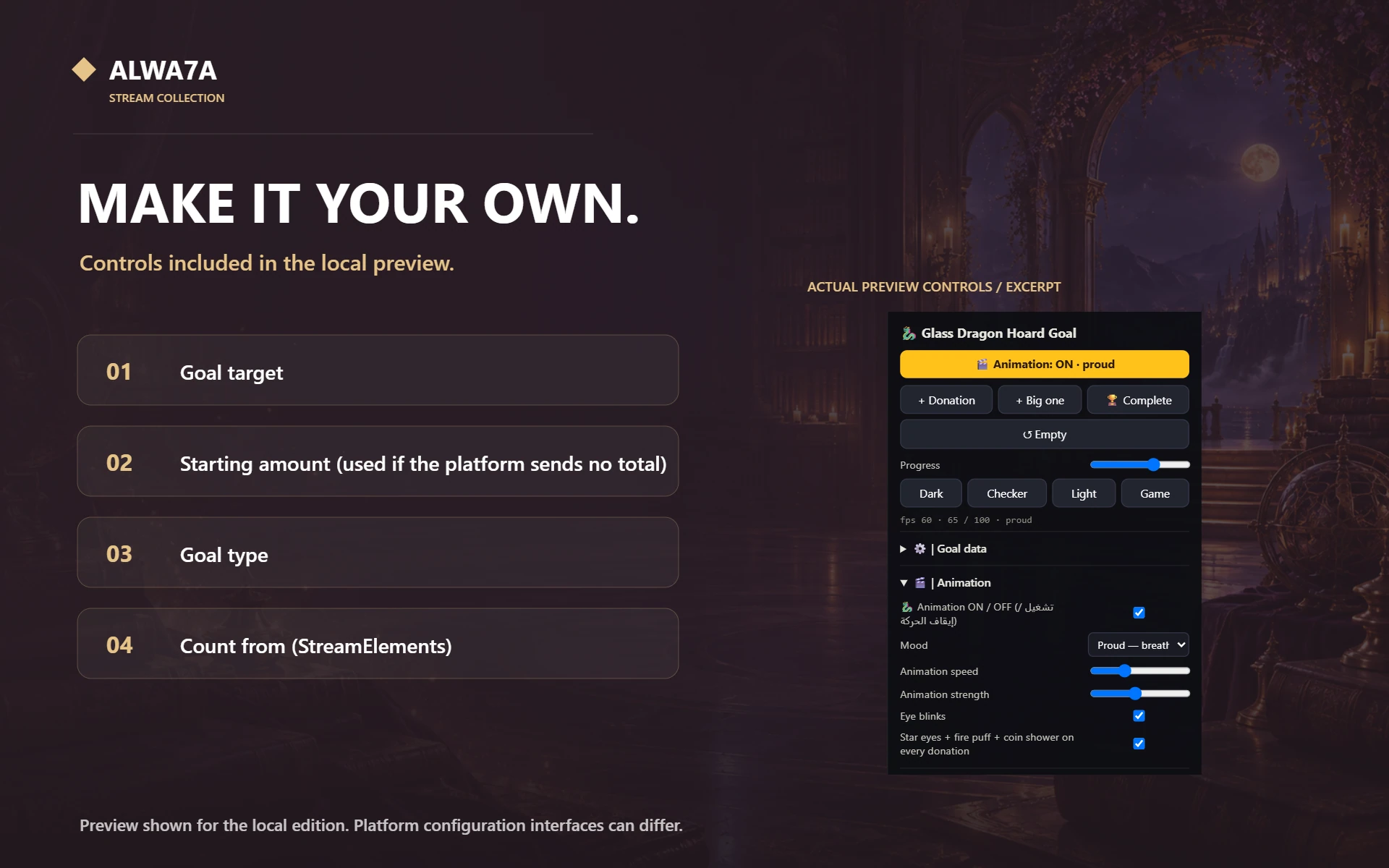Image resolution: width=1389 pixels, height=868 pixels.
Task: Uncheck Star eyes + fire puff coin shower
Action: 1139,744
